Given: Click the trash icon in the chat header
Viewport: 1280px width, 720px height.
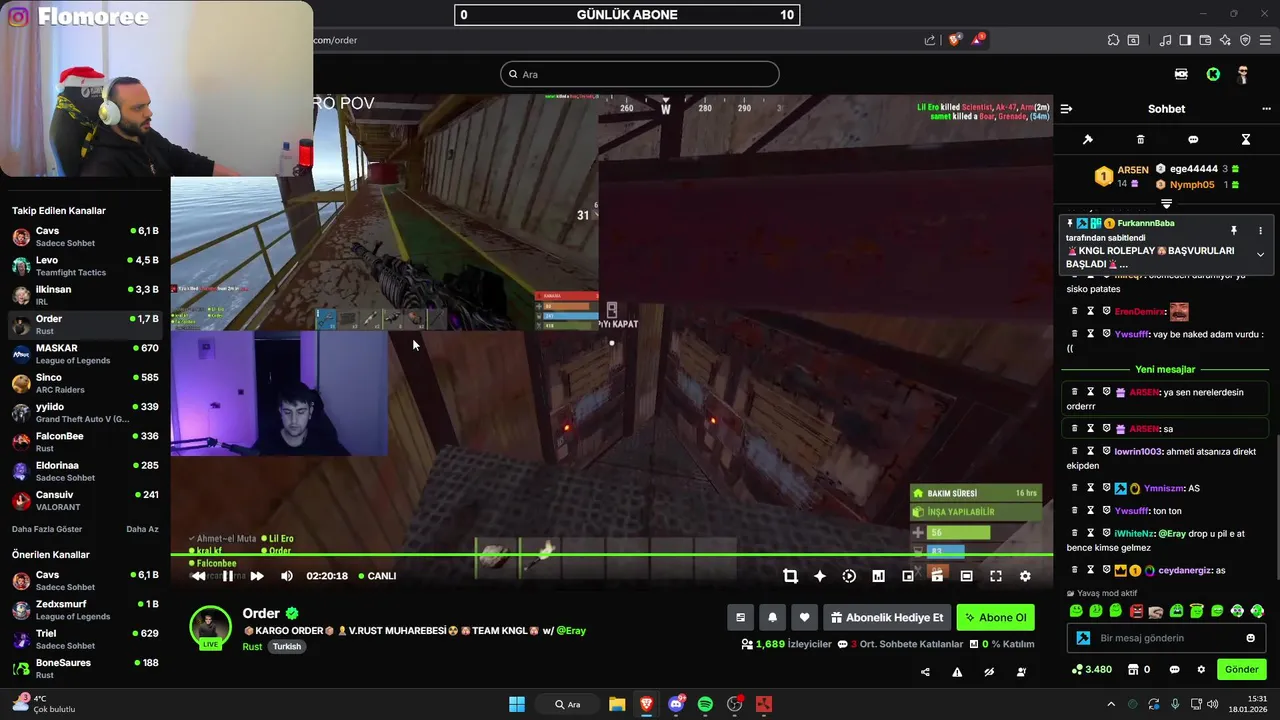Looking at the screenshot, I should pos(1140,140).
